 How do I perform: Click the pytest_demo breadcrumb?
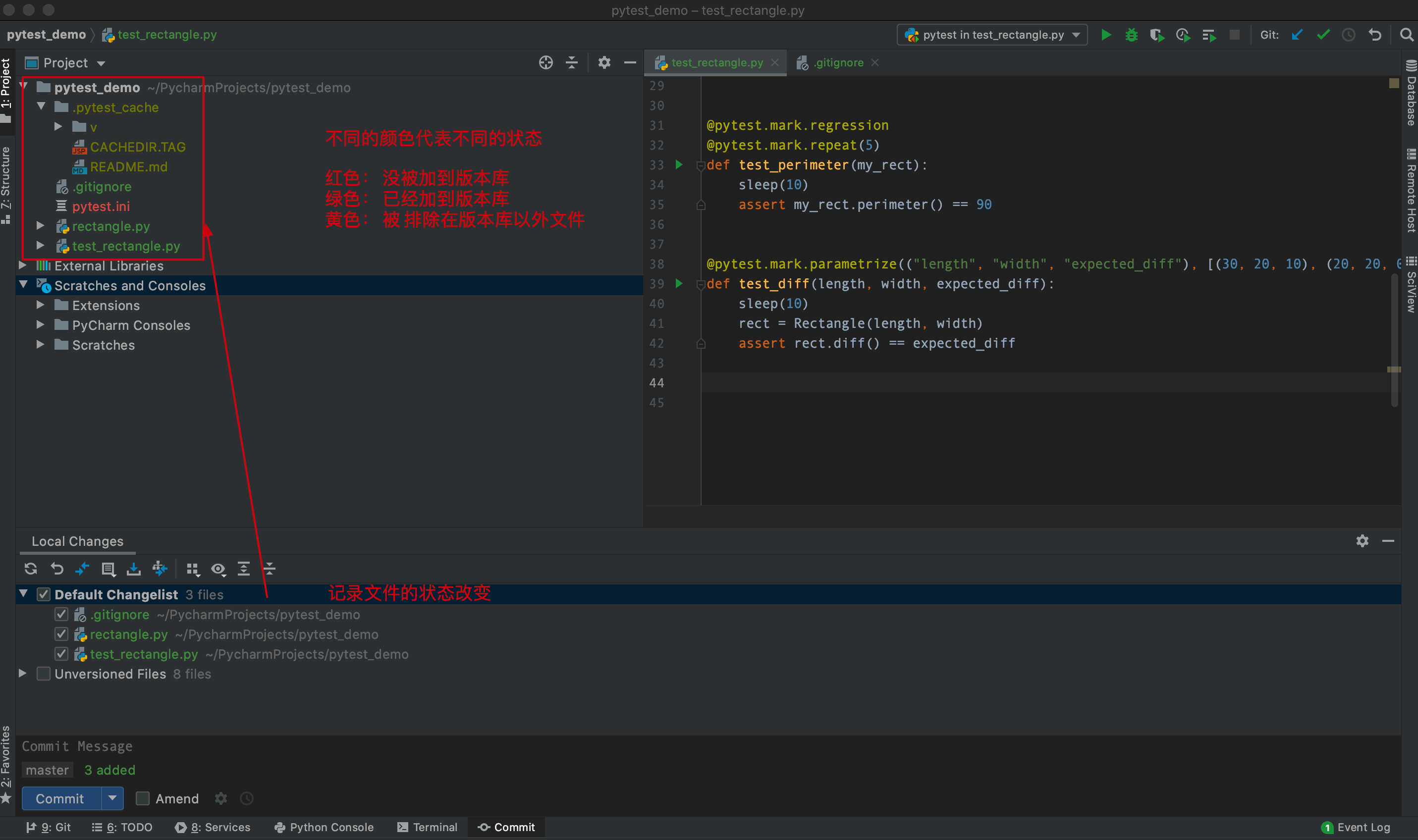[x=46, y=35]
